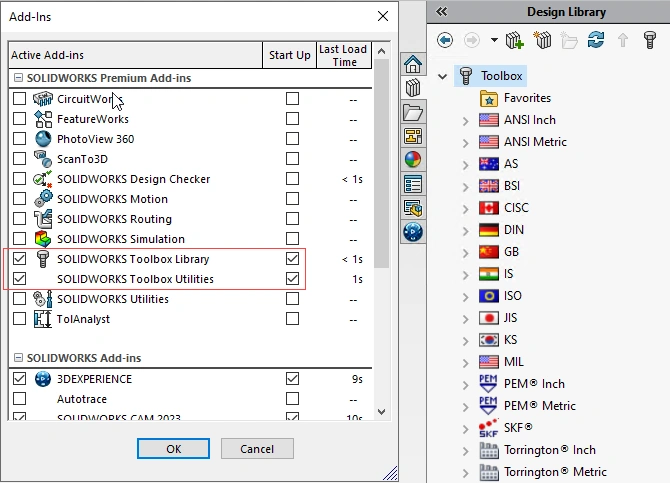Click the GB Chinese flag icon
Screen dimensions: 670x483
[488, 252]
